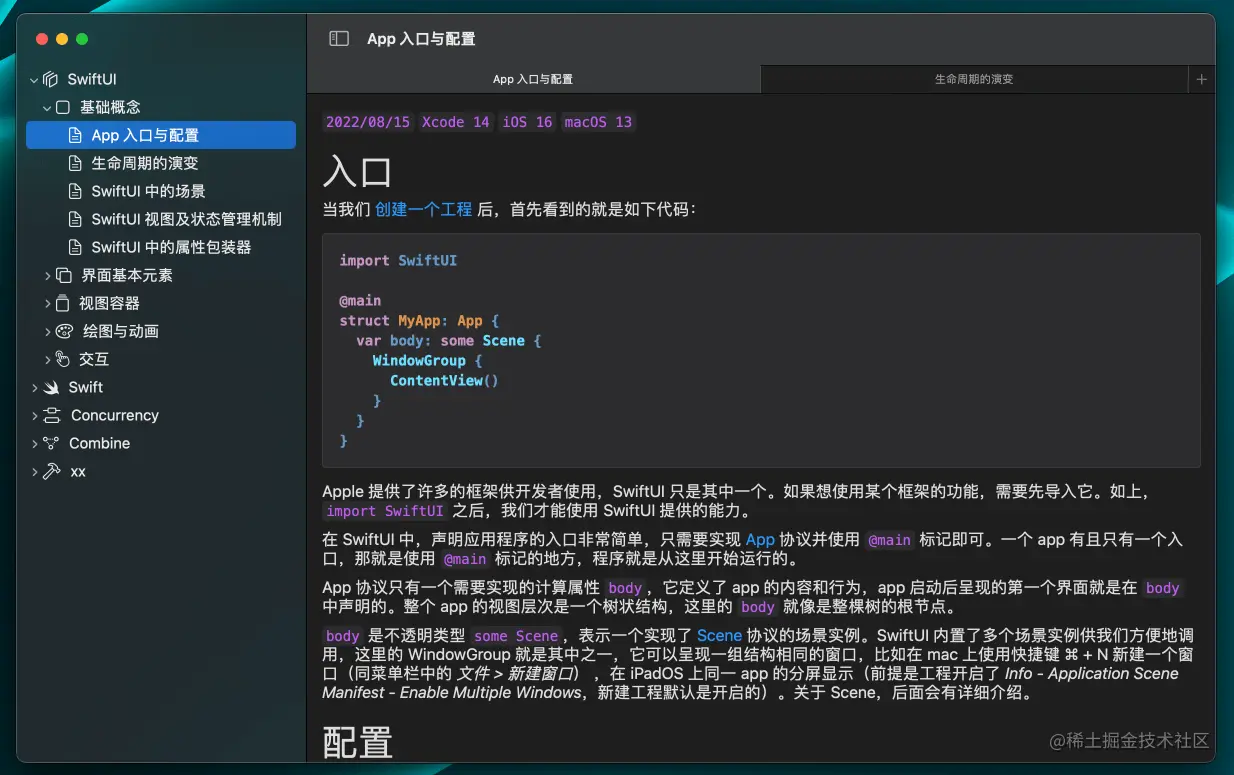Click the first @main inline code tag
The image size is (1234, 775).
pos(889,540)
